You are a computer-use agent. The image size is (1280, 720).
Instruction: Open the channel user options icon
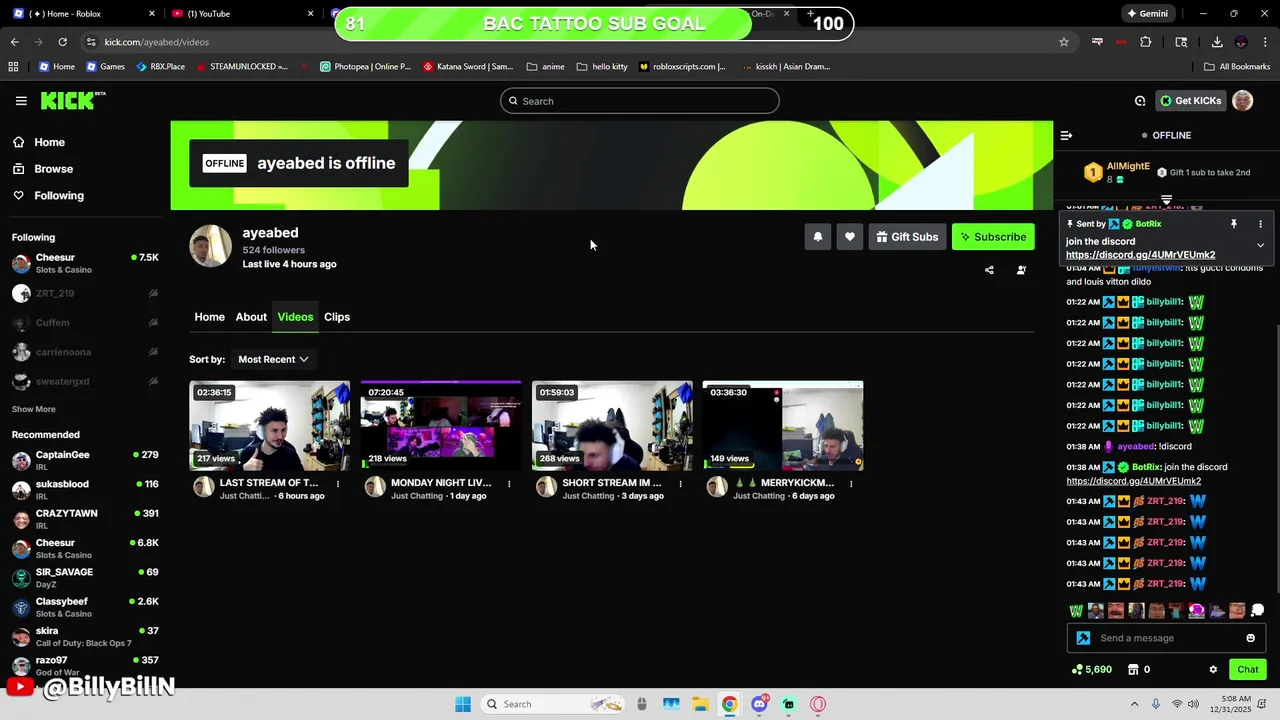pyautogui.click(x=1021, y=270)
